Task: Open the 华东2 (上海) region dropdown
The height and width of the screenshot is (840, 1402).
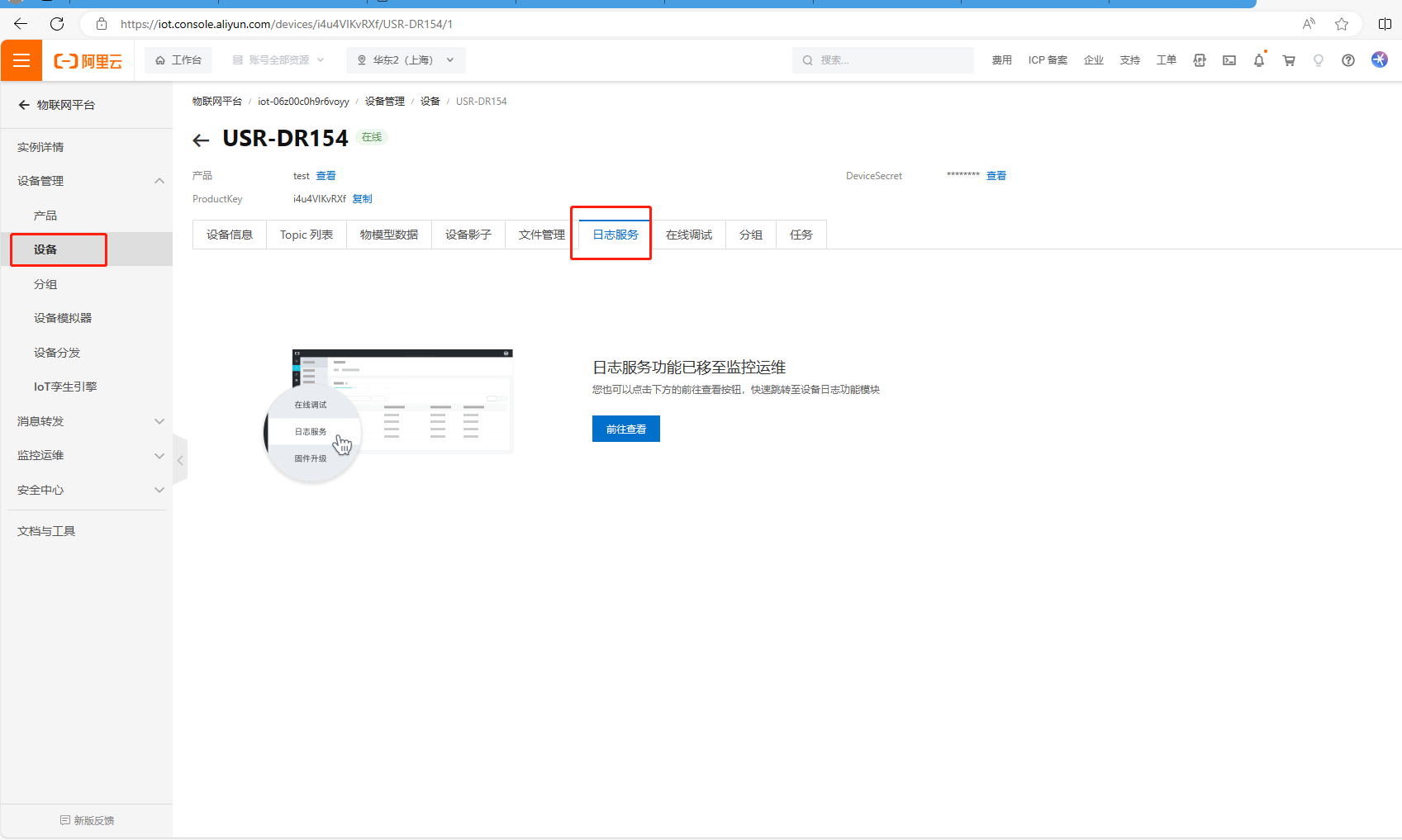Action: click(406, 60)
